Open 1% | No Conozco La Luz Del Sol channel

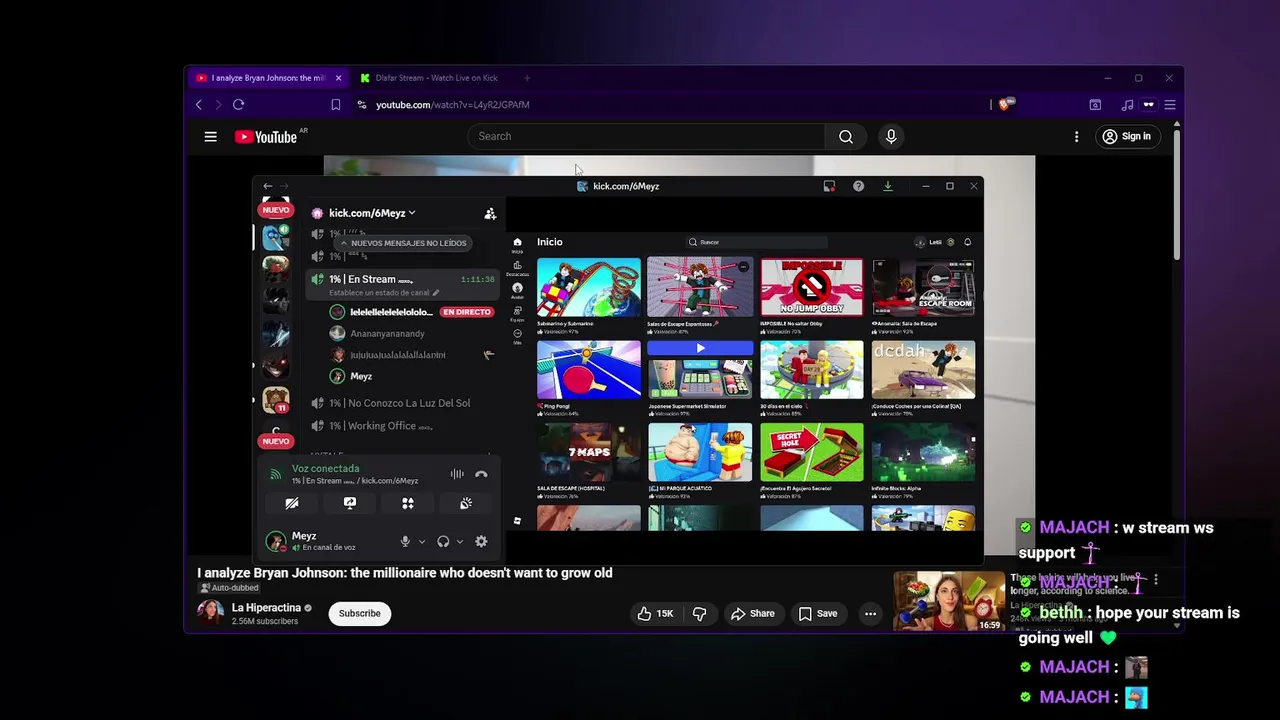(402, 403)
